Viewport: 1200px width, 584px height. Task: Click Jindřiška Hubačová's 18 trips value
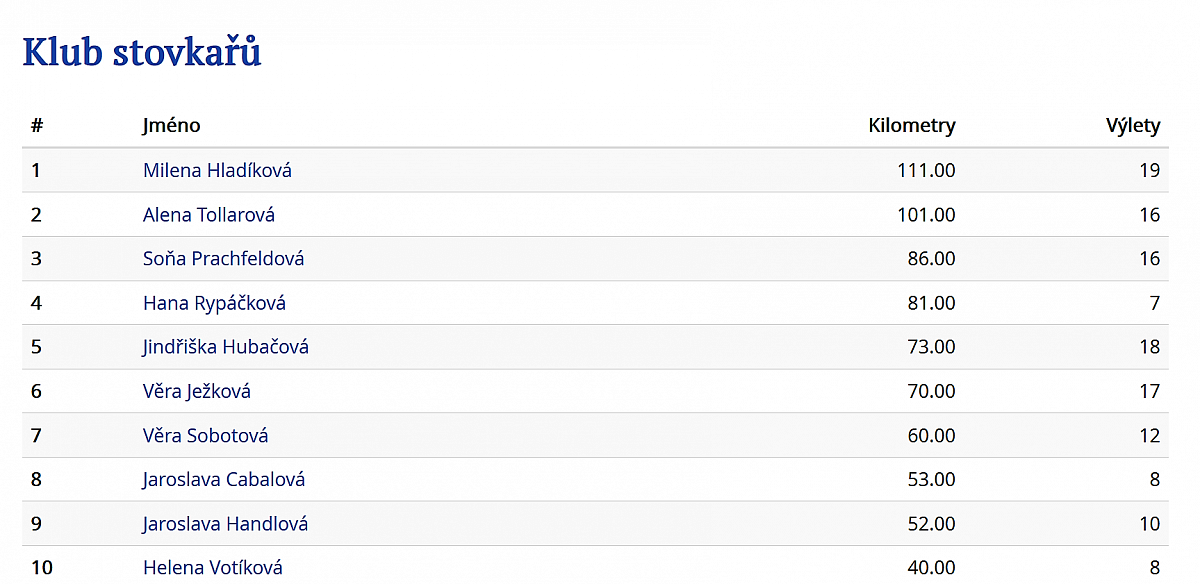point(1149,347)
